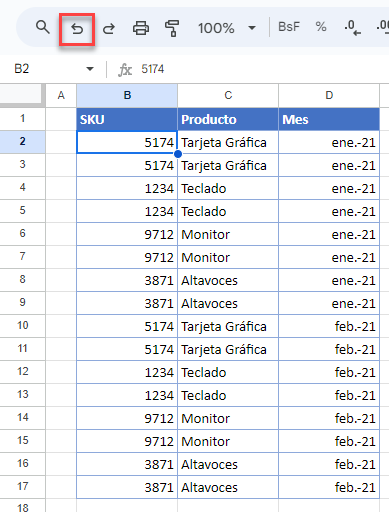Click the Undo arrow icon
Viewport: 389px width, 512px height.
pos(77,29)
